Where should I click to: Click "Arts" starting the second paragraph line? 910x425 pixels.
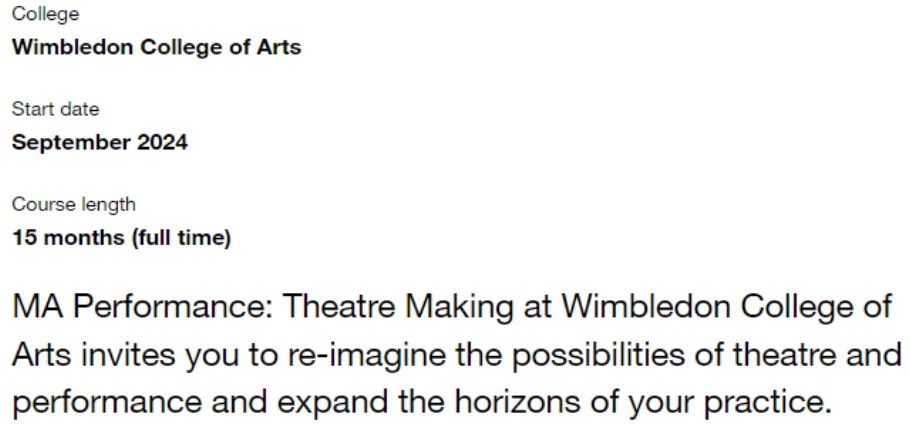pos(41,354)
